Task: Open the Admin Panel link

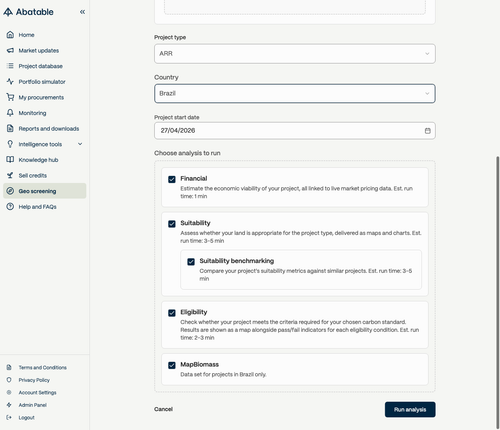Action: point(33,405)
